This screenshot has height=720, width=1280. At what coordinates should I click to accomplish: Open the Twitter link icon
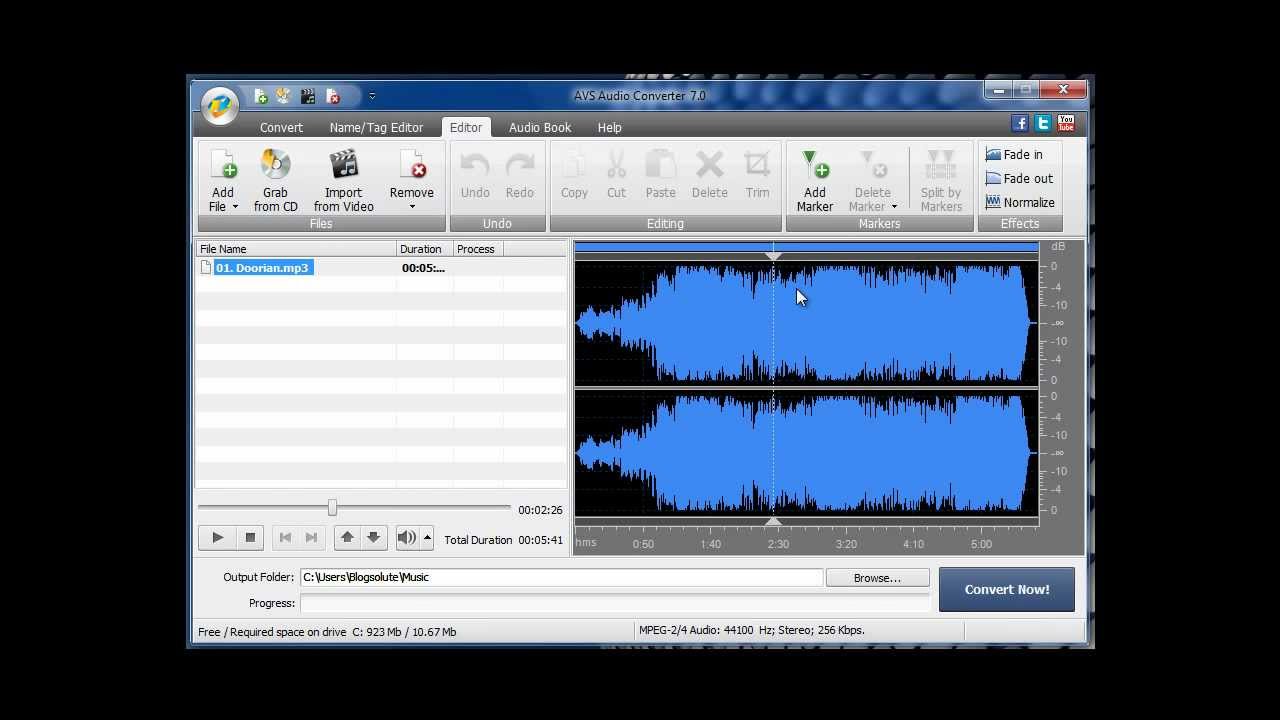[1043, 123]
